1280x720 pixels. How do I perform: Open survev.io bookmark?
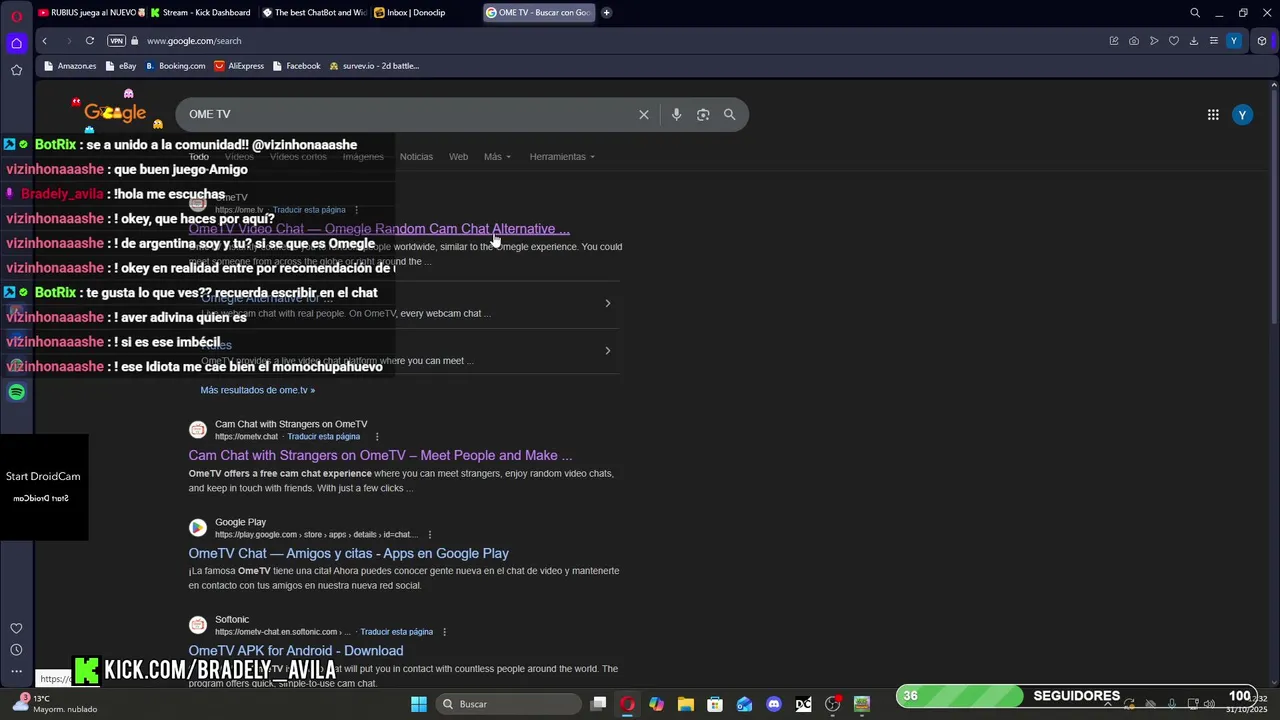(x=374, y=66)
